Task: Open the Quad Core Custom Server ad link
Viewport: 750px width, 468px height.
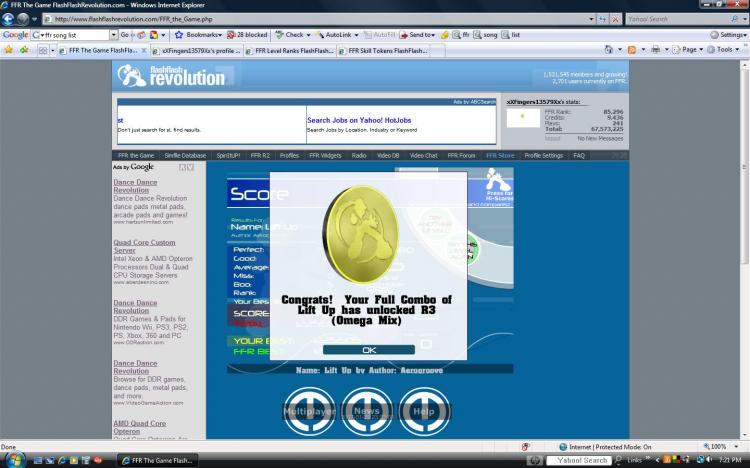Action: (x=144, y=246)
